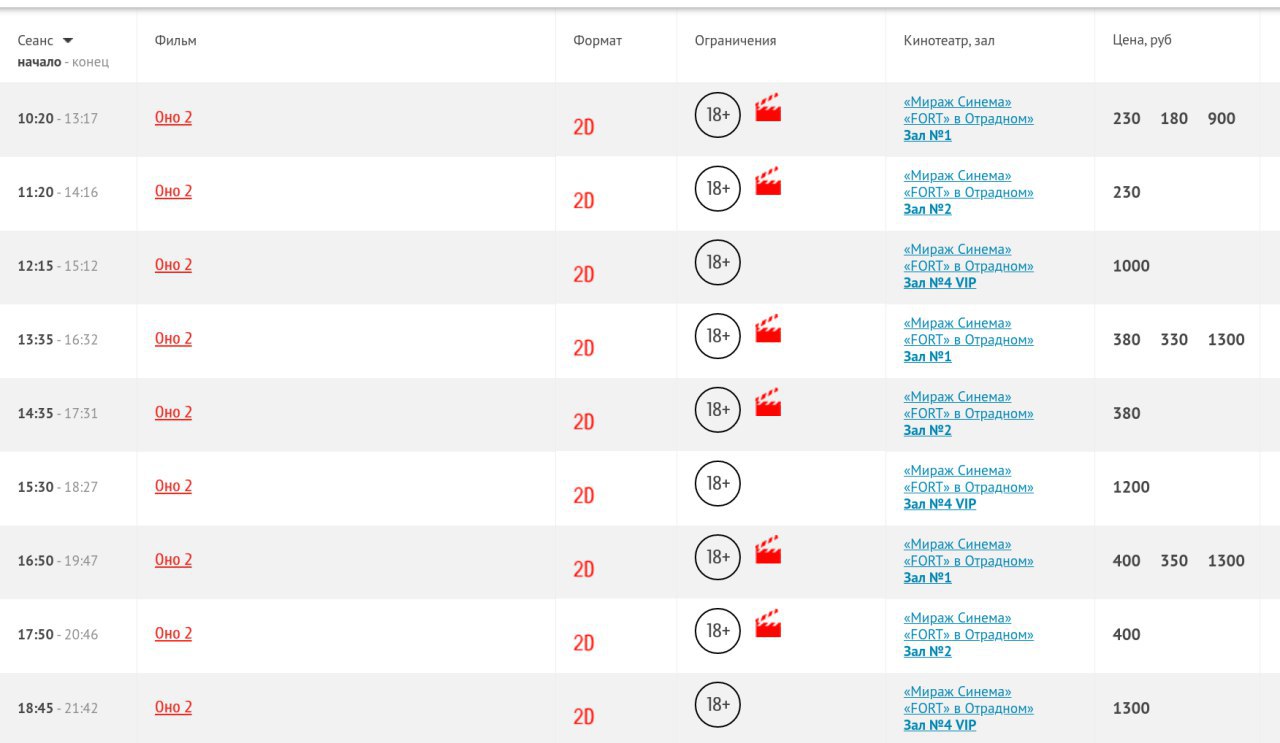This screenshot has height=743, width=1280.
Task: Open the Оно 2 link for the 14:35 session
Action: click(173, 412)
